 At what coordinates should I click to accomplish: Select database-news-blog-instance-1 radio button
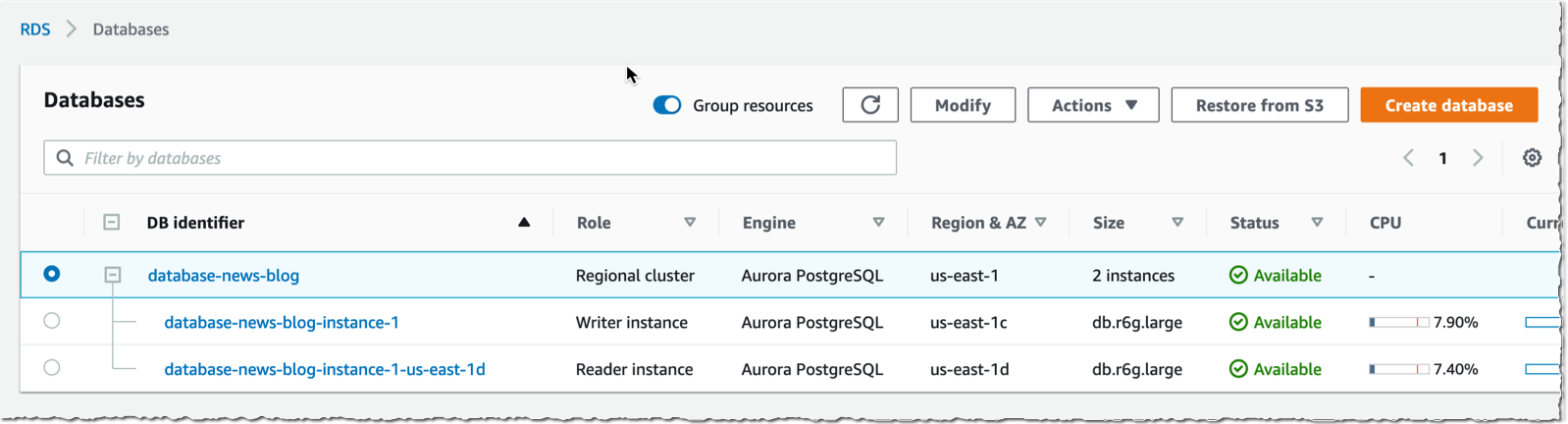[52, 321]
